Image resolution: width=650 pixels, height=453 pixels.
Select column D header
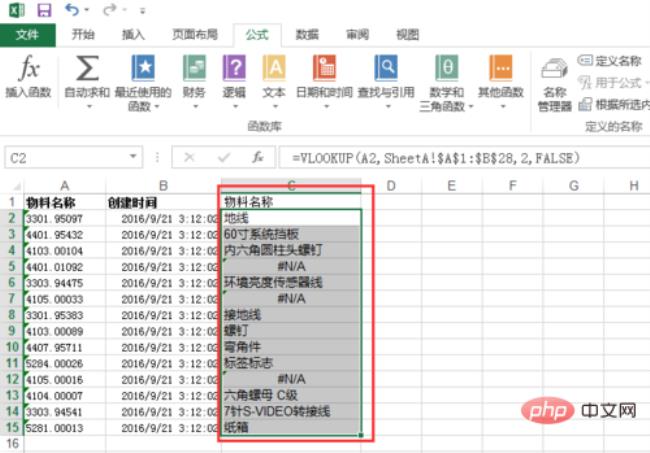pyautogui.click(x=391, y=186)
